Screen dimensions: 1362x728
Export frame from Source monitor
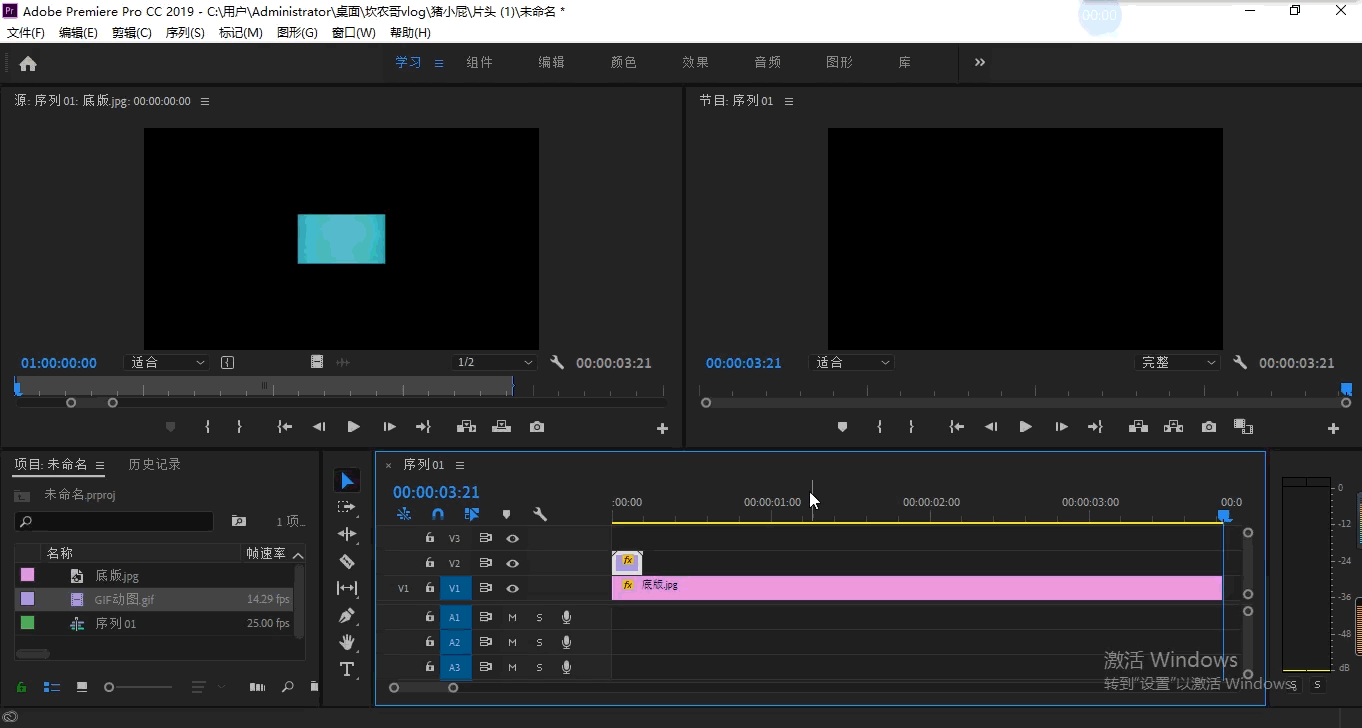tap(537, 427)
